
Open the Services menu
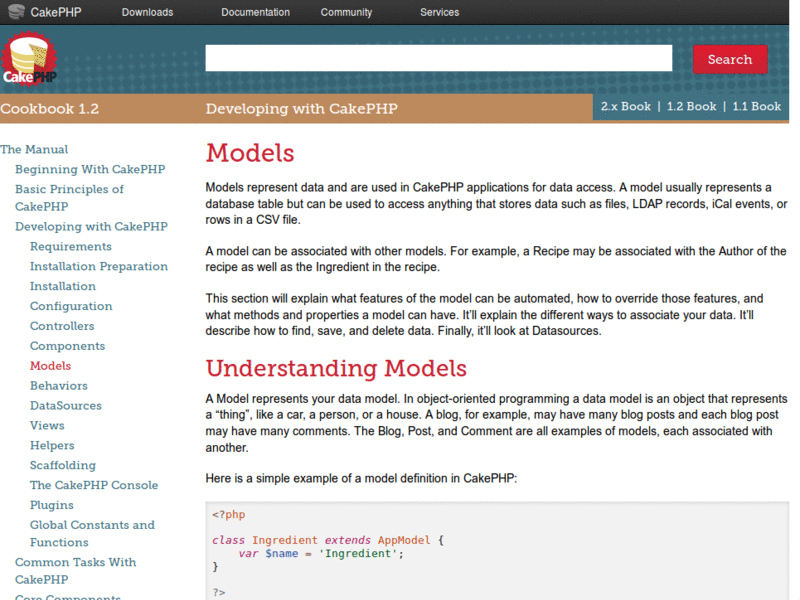tap(439, 12)
